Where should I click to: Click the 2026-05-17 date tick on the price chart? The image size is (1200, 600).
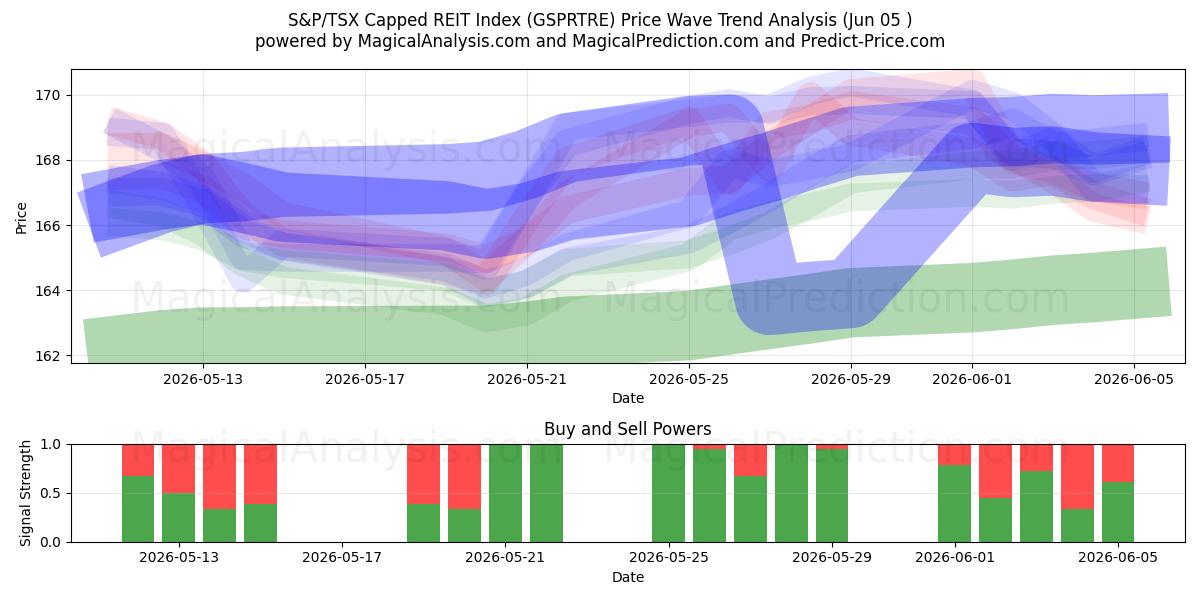(x=365, y=379)
